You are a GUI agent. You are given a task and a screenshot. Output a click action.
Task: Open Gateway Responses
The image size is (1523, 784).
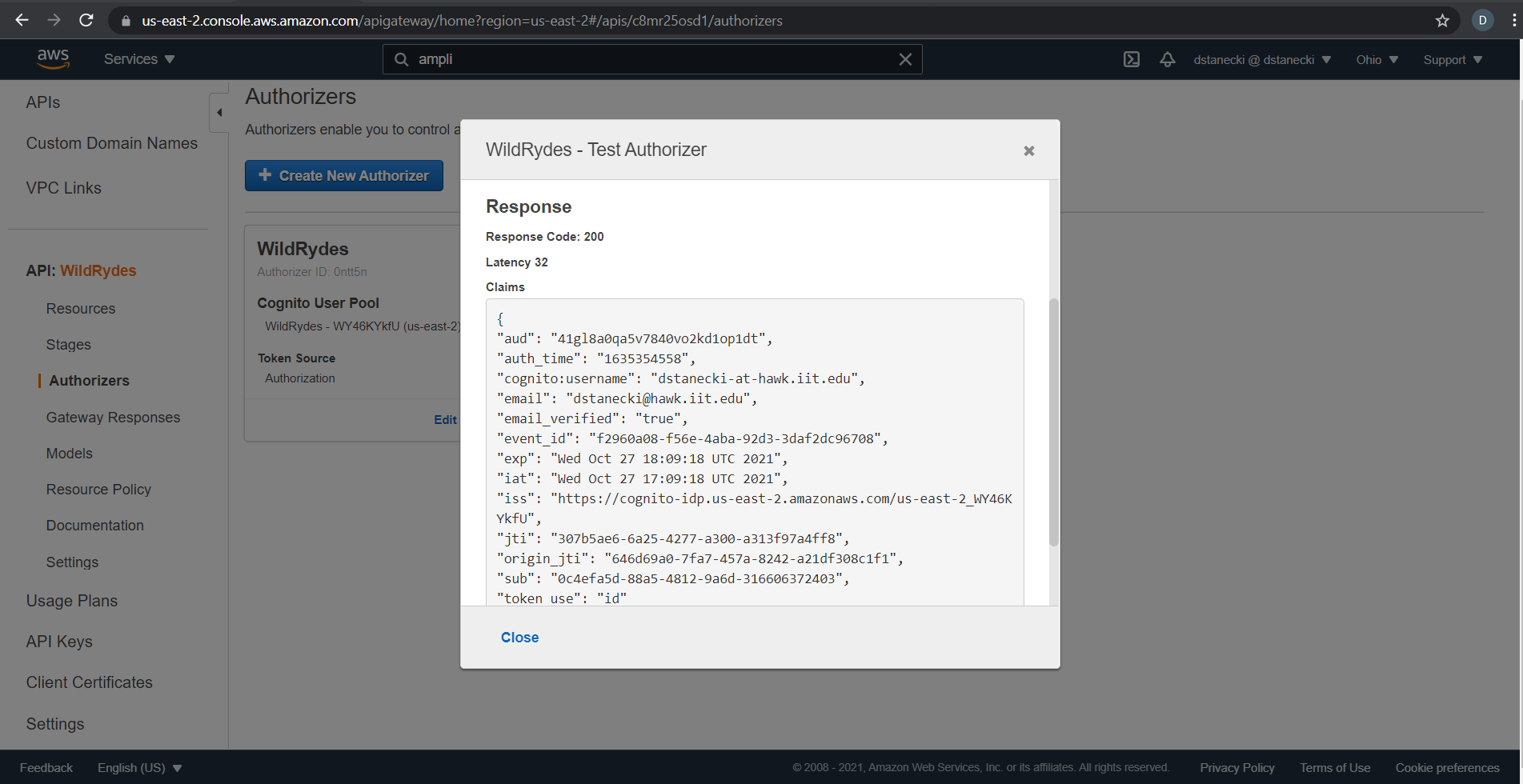coord(113,418)
